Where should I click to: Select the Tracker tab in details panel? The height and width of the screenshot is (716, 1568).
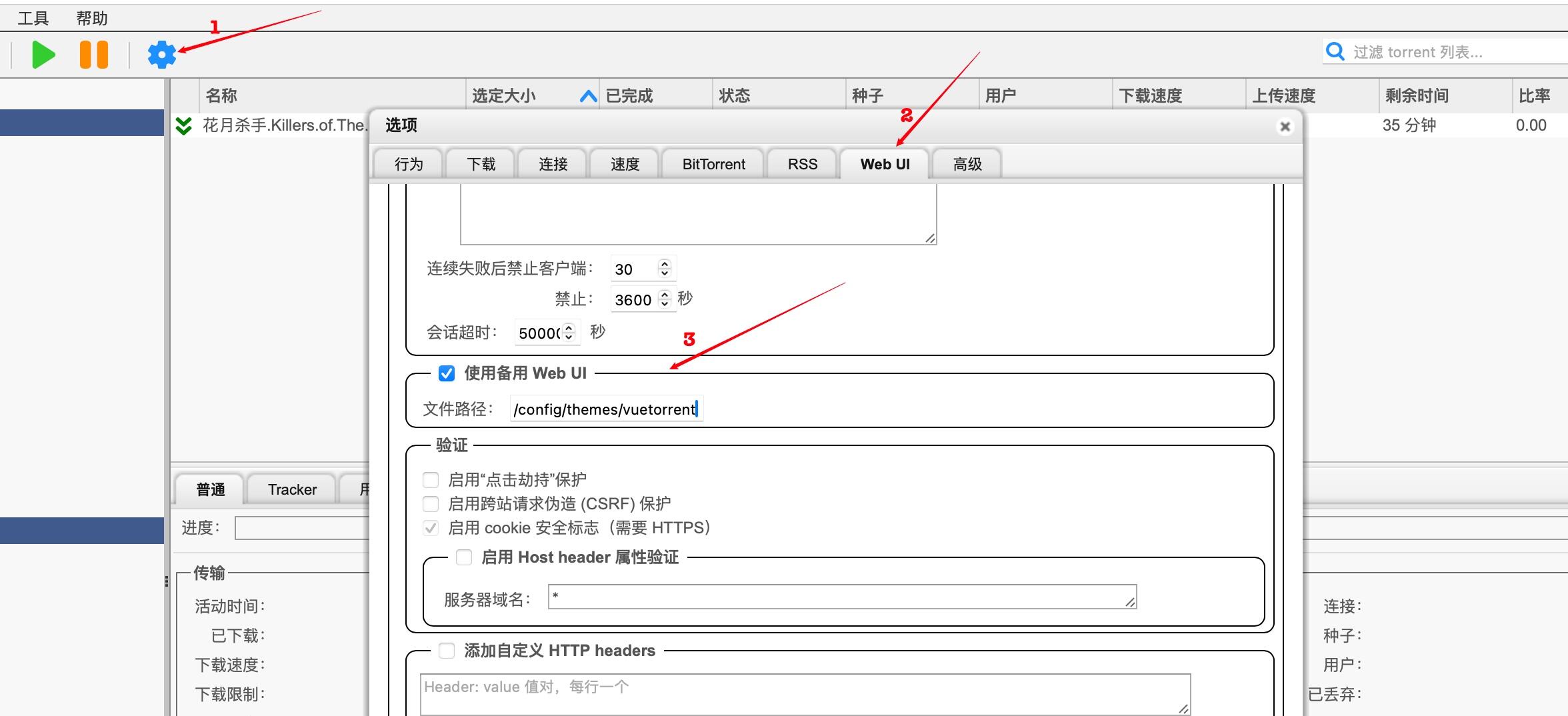pyautogui.click(x=292, y=489)
